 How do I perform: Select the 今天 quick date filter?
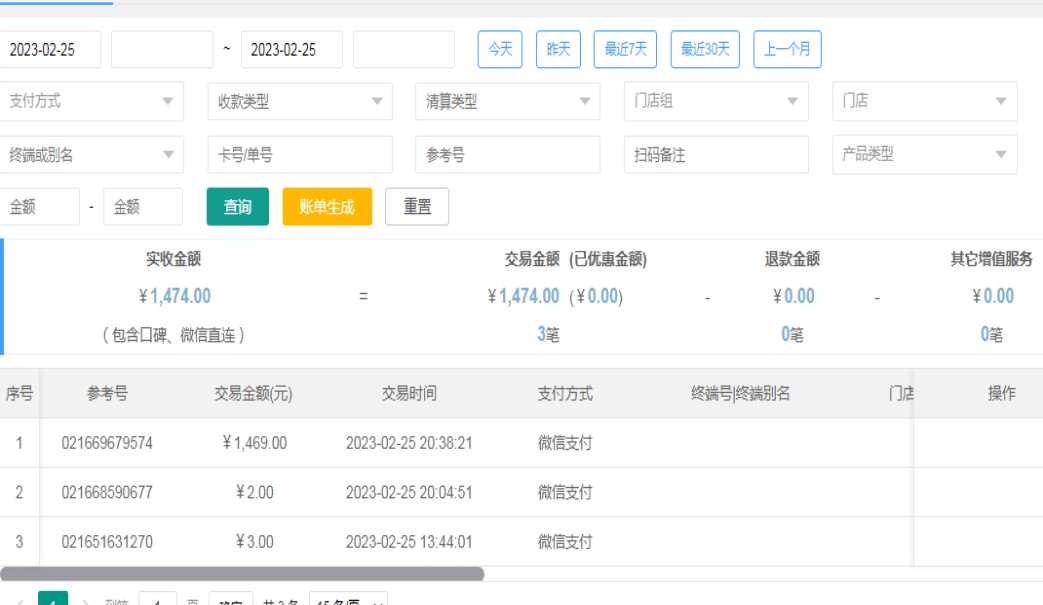(500, 49)
